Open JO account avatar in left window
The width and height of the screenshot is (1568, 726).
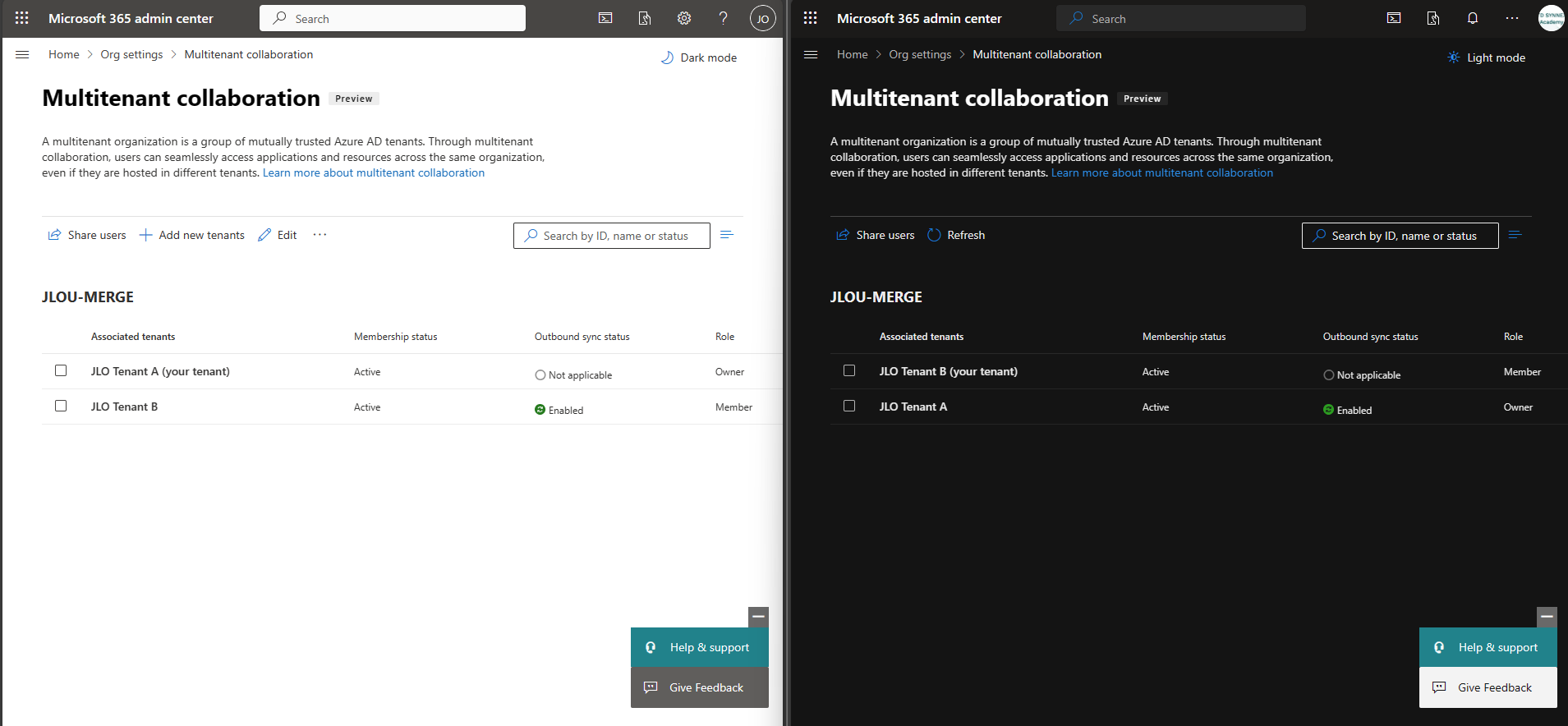tap(763, 18)
